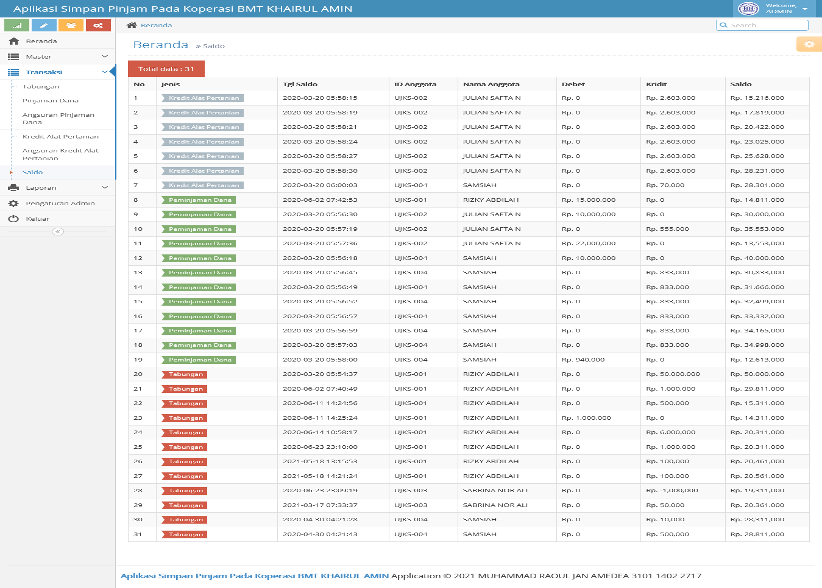
Task: Go to Pengaturan Admin
Action: point(60,203)
